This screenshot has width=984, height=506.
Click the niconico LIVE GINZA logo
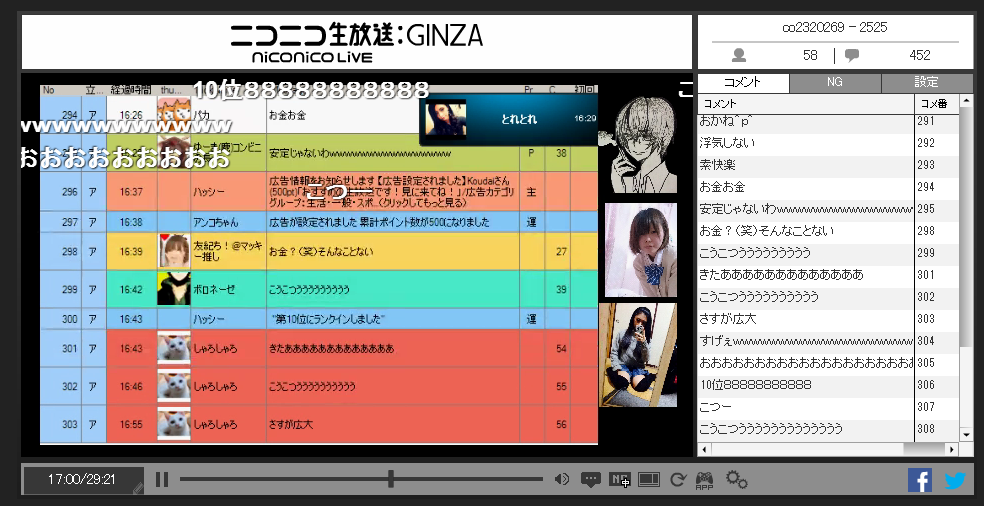pyautogui.click(x=356, y=42)
